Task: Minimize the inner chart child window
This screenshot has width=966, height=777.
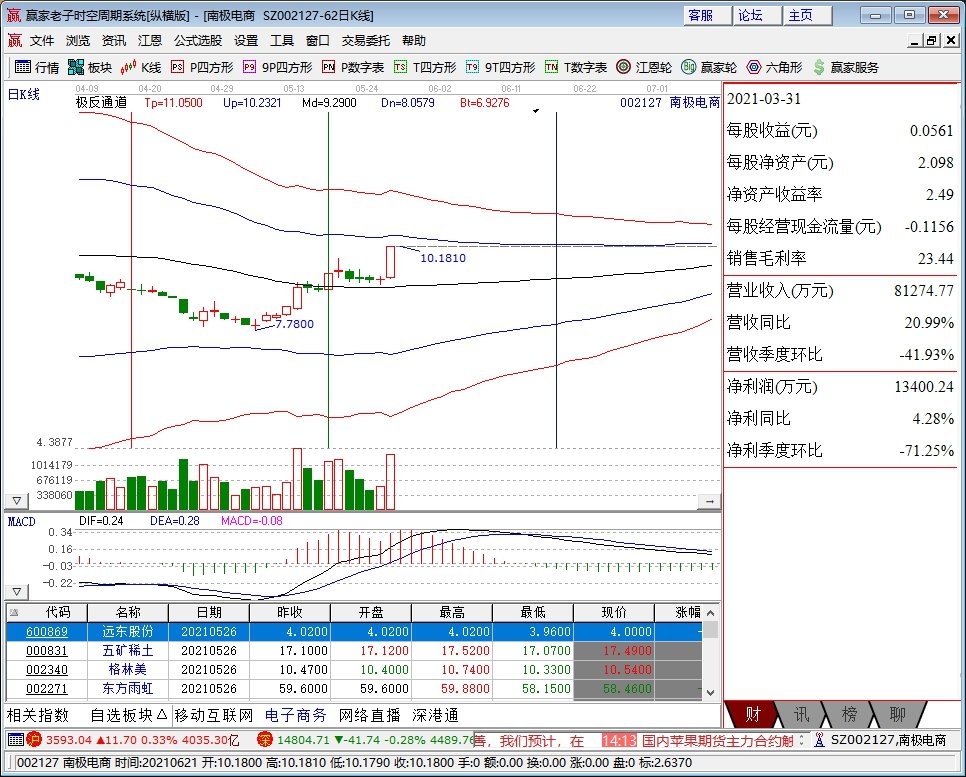Action: pos(914,41)
